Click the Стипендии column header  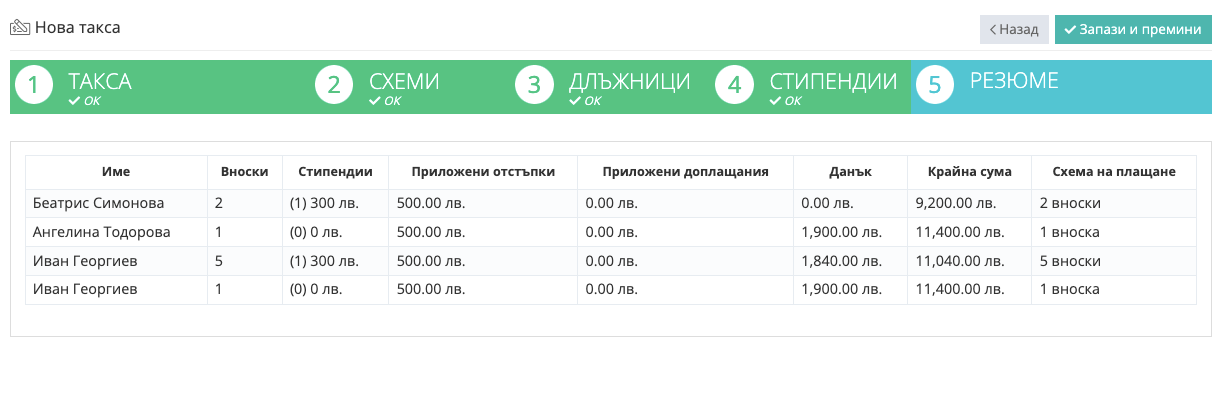(335, 172)
